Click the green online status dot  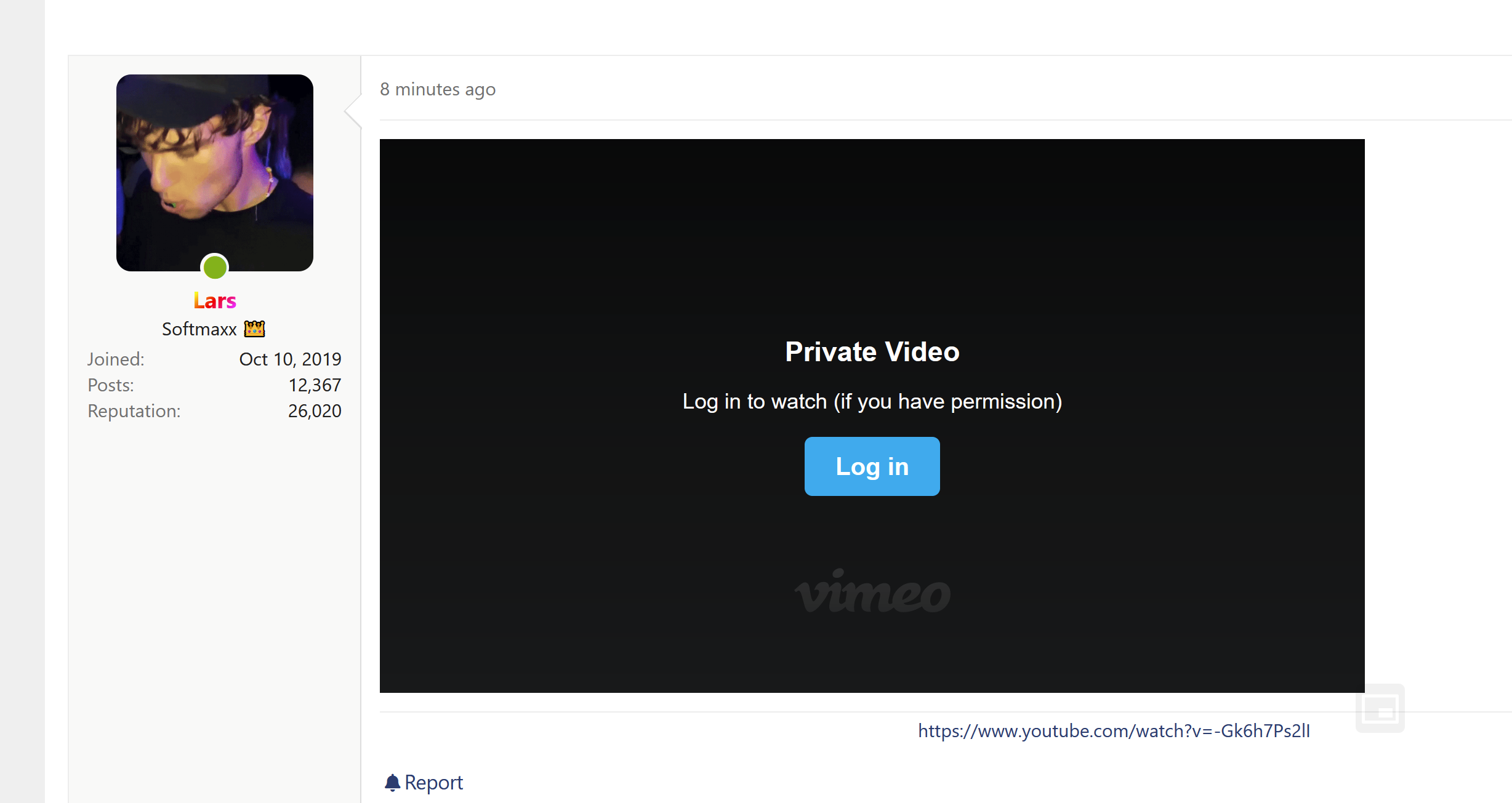[215, 268]
